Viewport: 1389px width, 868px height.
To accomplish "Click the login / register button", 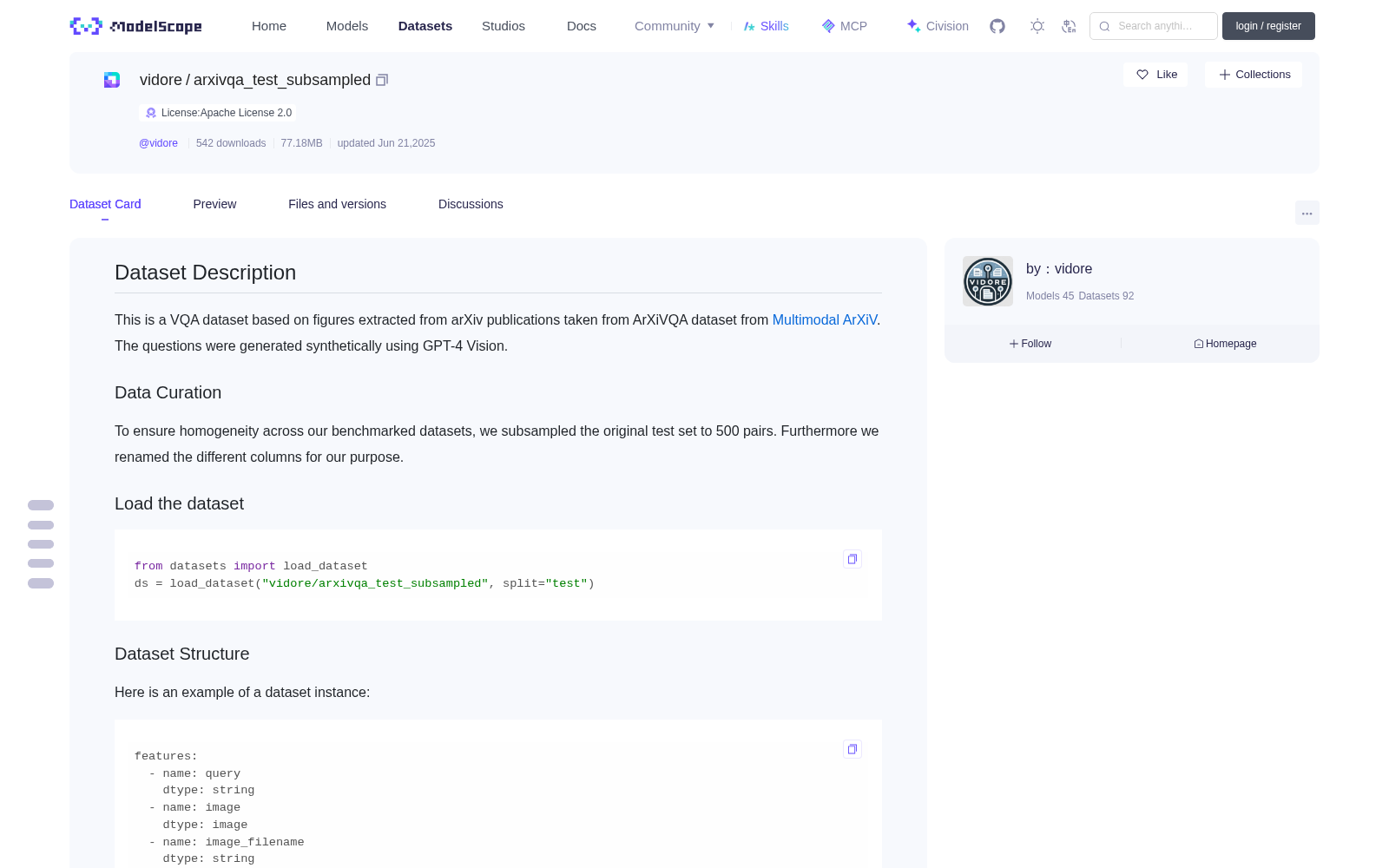I will point(1268,26).
